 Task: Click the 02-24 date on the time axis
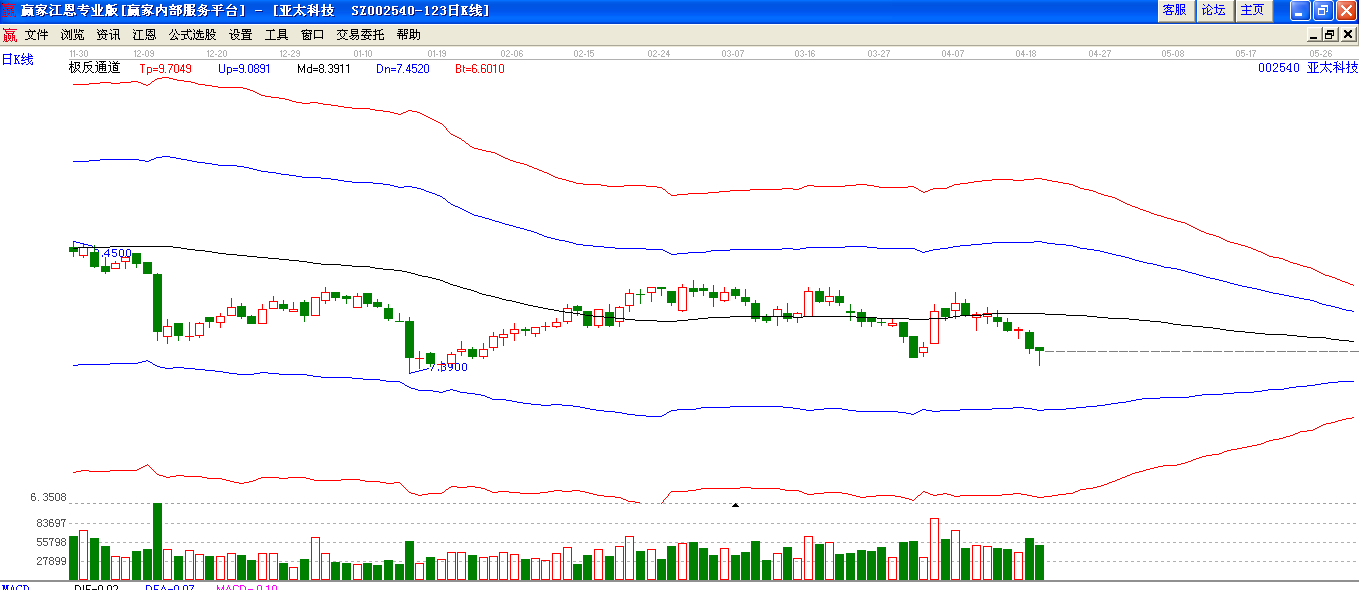point(659,53)
